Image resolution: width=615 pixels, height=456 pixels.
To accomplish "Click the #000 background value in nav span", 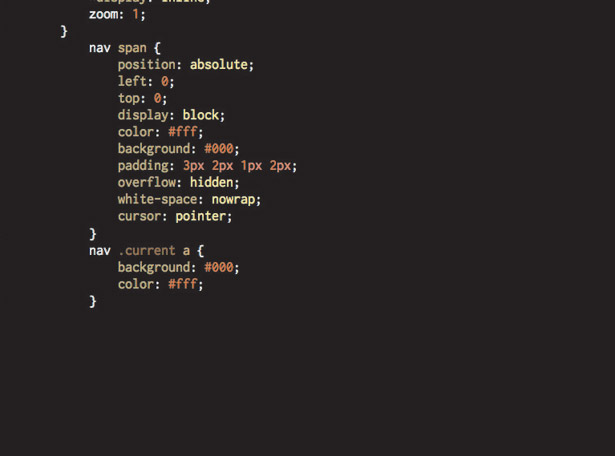I will pyautogui.click(x=218, y=149).
